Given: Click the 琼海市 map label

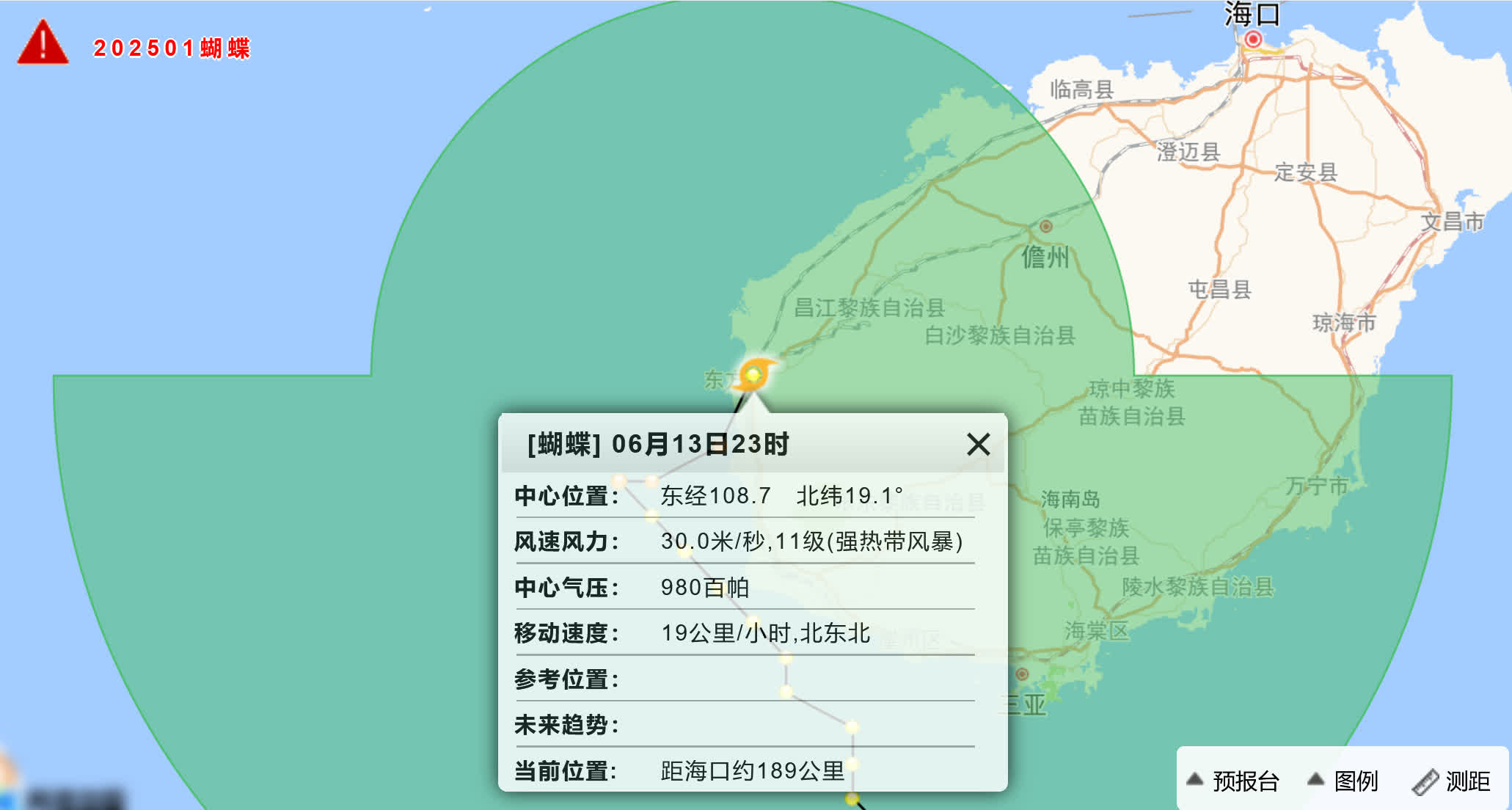Looking at the screenshot, I should (1343, 322).
